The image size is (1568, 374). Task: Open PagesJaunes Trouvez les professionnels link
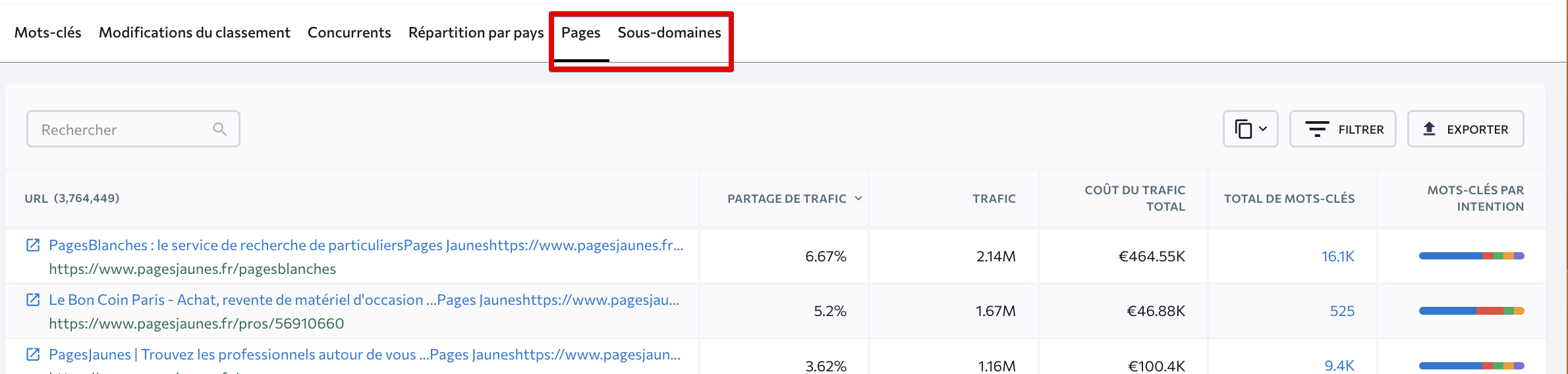(x=364, y=354)
